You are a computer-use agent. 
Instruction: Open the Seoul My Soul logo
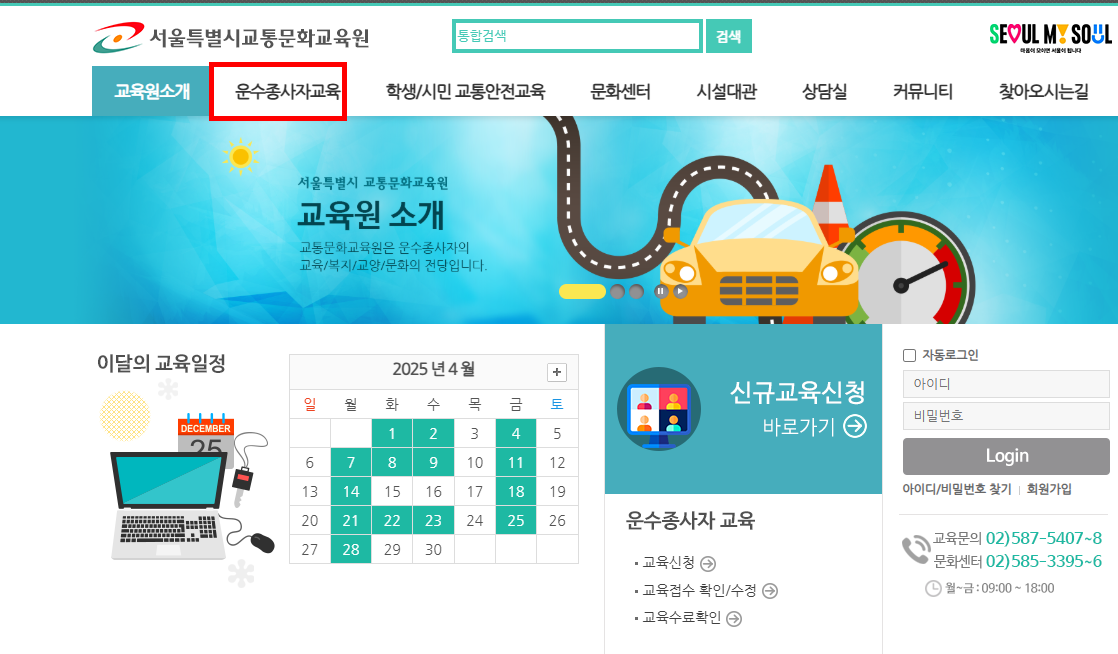click(1050, 36)
